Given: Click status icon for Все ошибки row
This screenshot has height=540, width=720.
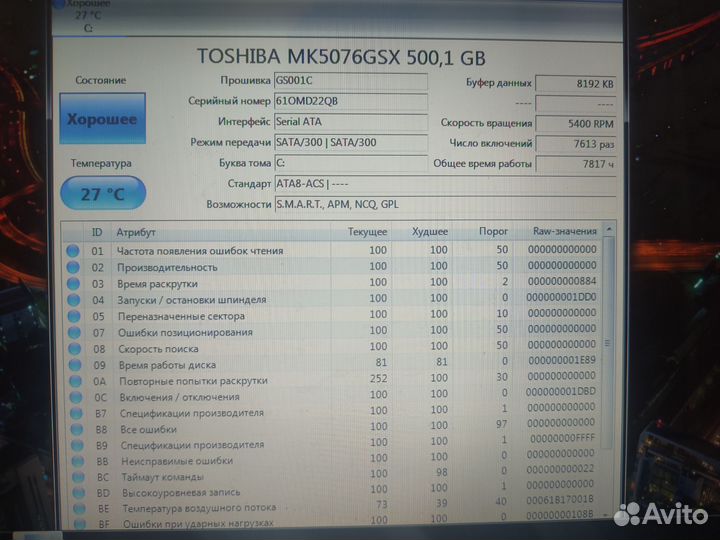Looking at the screenshot, I should [x=77, y=429].
